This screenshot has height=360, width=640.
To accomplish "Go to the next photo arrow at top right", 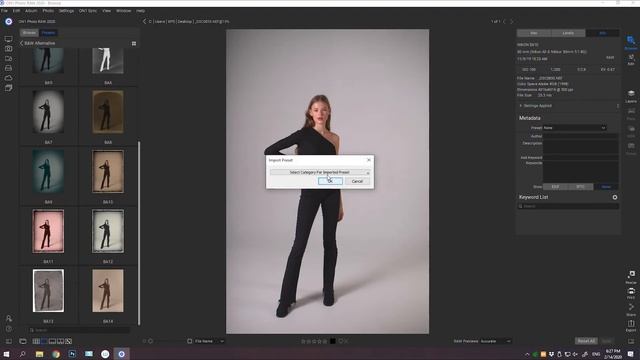I will (x=511, y=21).
